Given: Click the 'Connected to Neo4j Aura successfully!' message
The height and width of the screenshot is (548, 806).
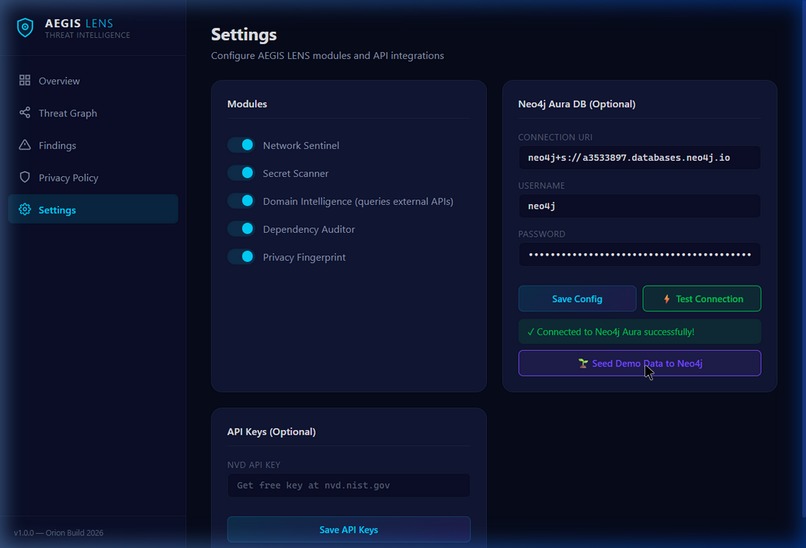Looking at the screenshot, I should click(x=639, y=332).
